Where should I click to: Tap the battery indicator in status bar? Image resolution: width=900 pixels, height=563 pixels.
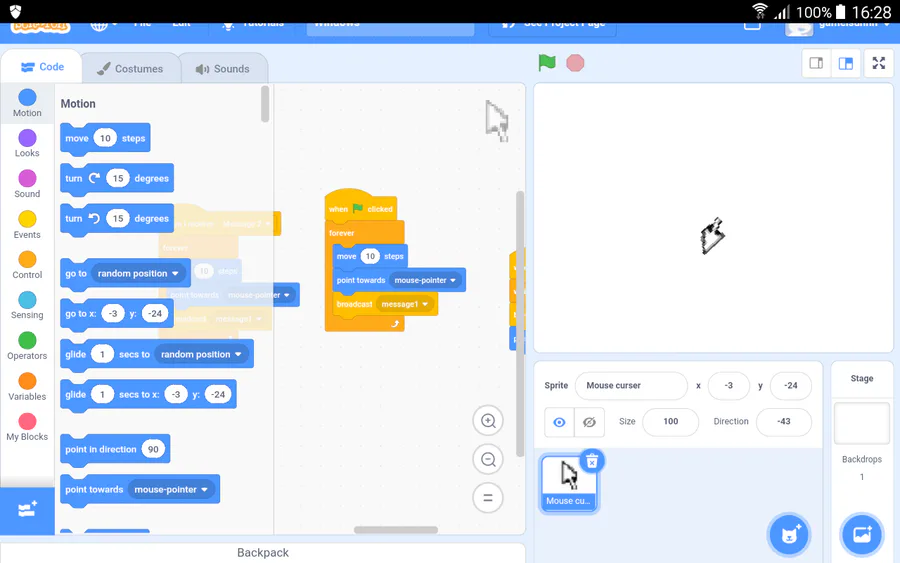(x=840, y=11)
